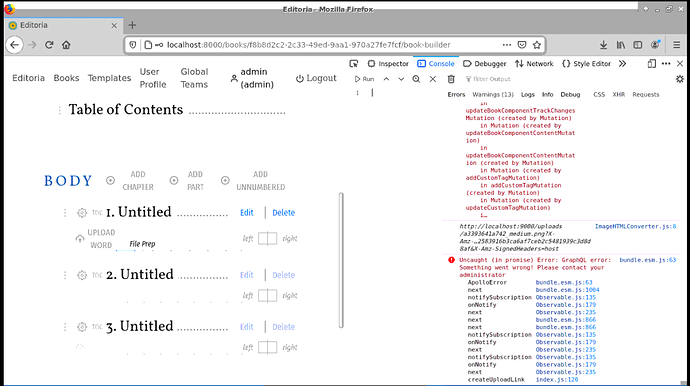Toggle the Logs console filter

point(528,95)
